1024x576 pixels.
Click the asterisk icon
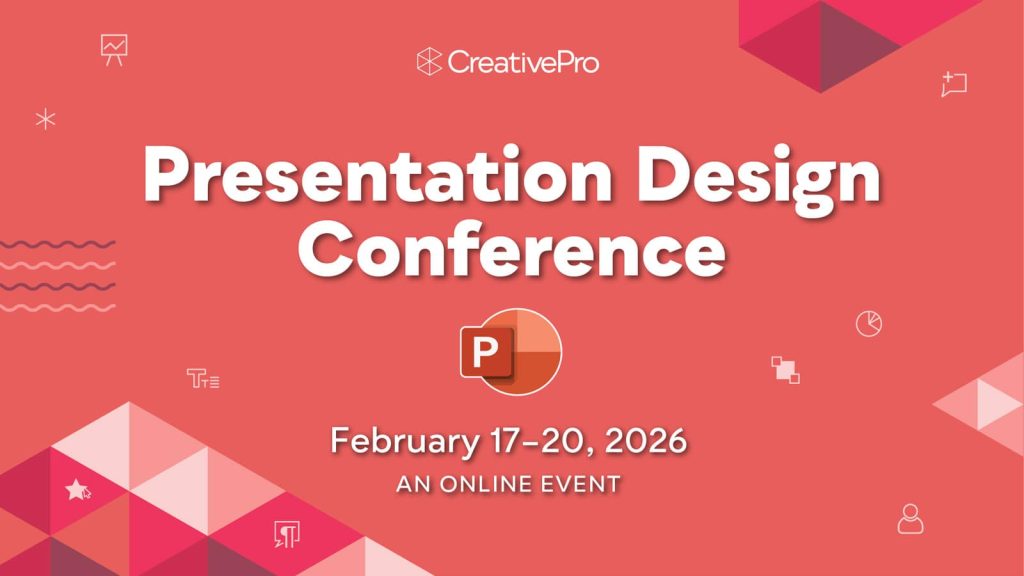(45, 119)
